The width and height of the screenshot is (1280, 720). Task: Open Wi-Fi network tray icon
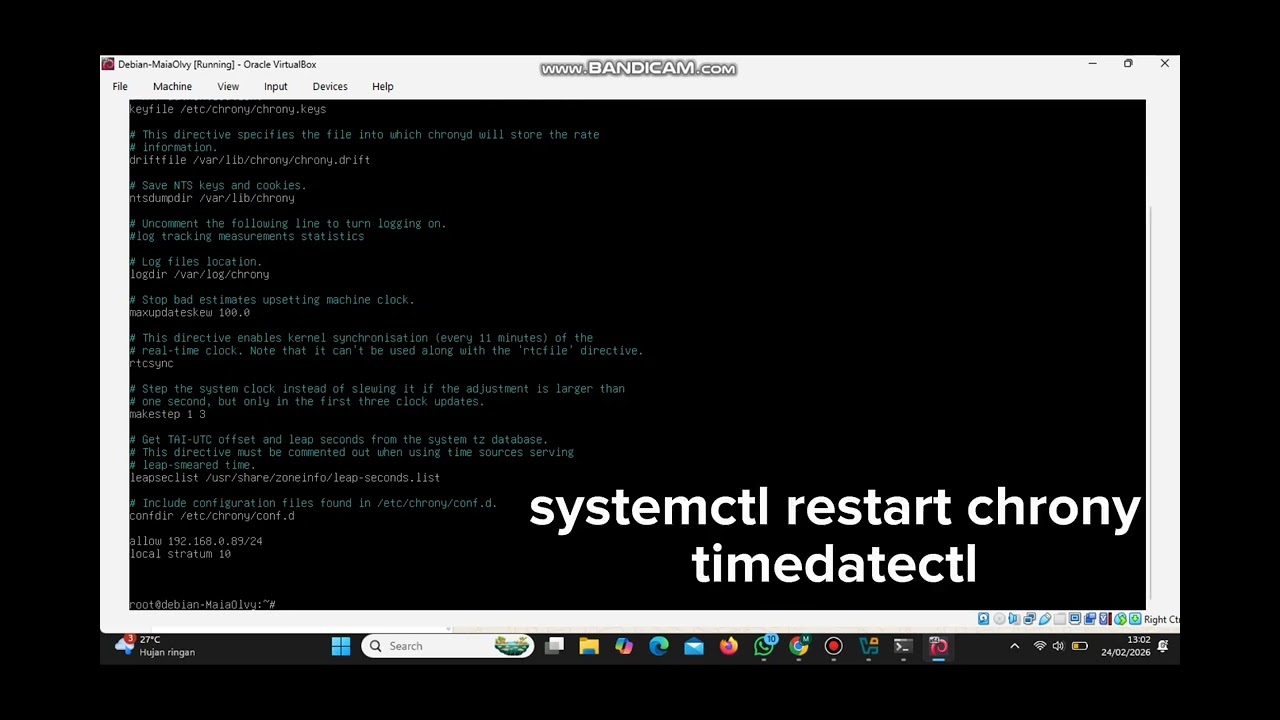click(x=1040, y=646)
